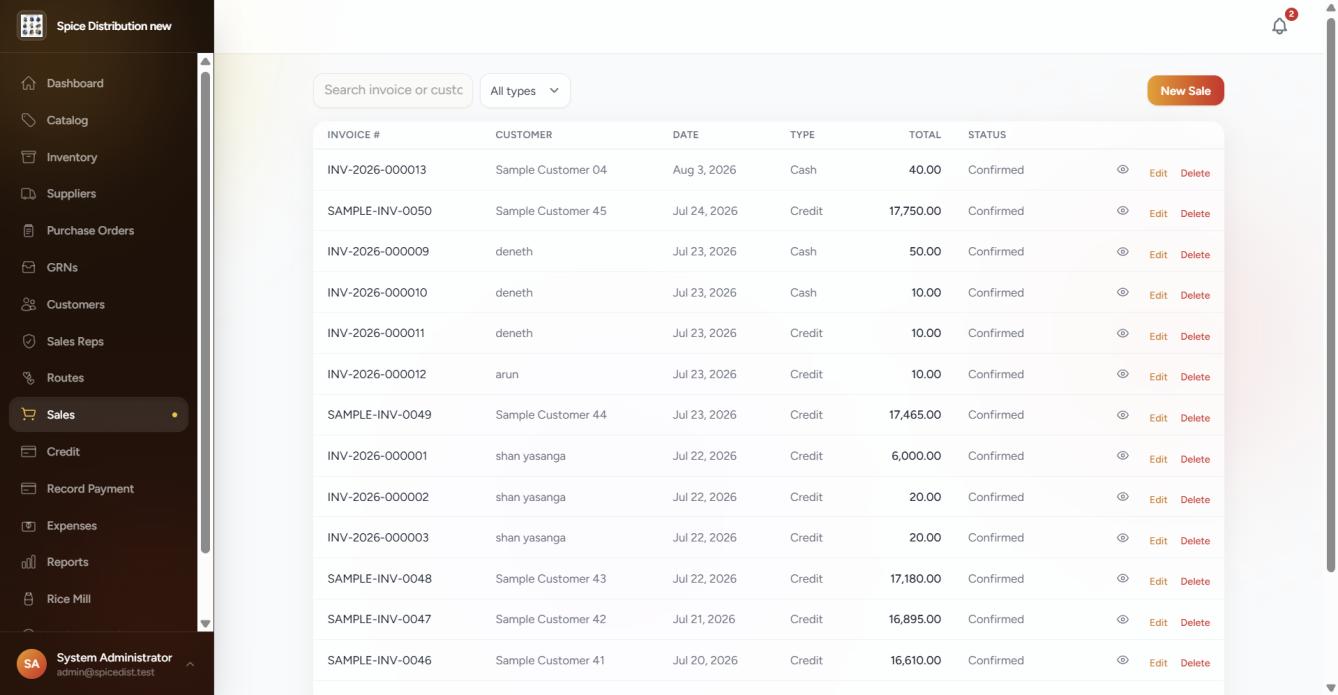View invoice SAMPLE-INV-0050 with eye icon

(1122, 211)
